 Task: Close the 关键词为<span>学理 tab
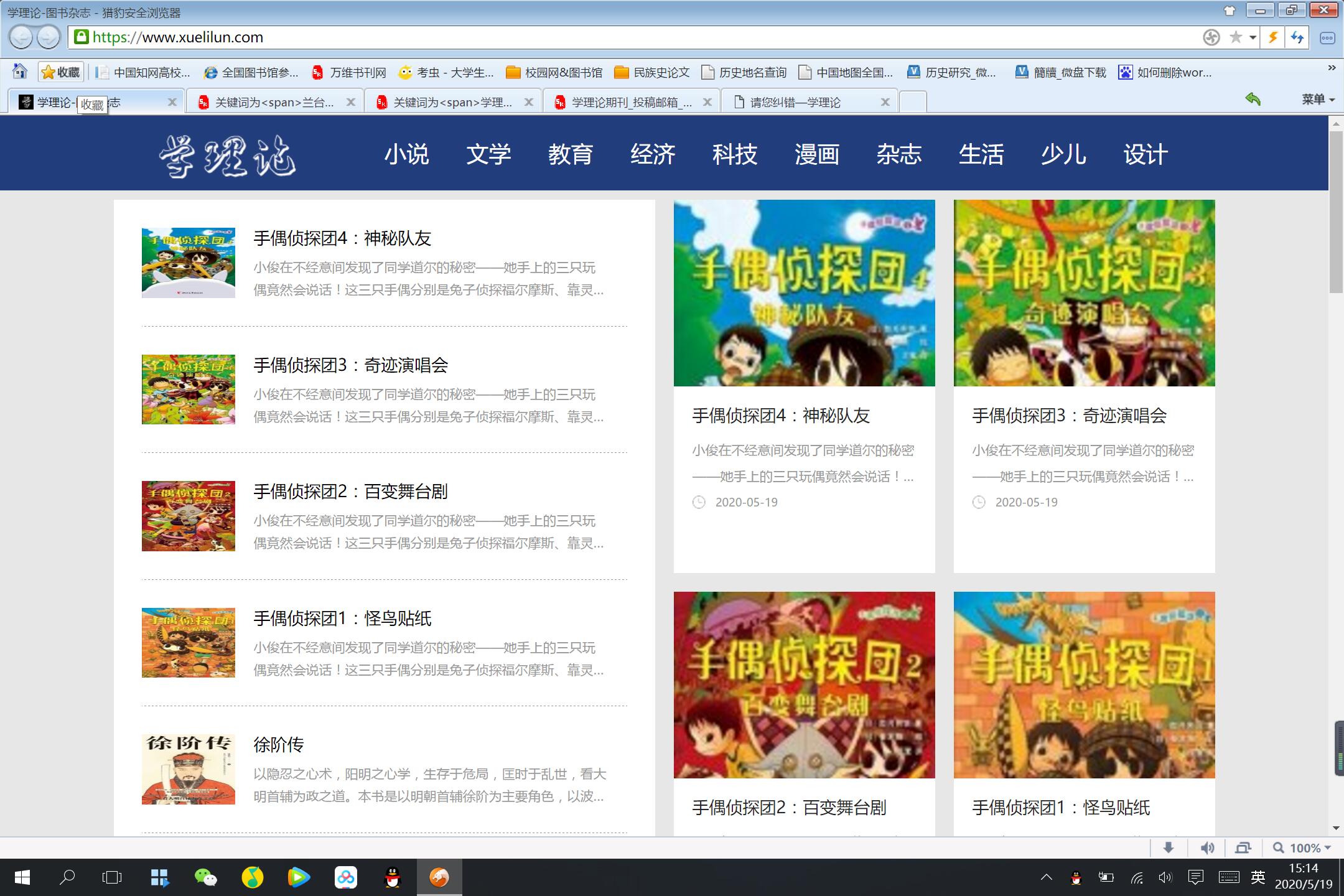[x=529, y=102]
